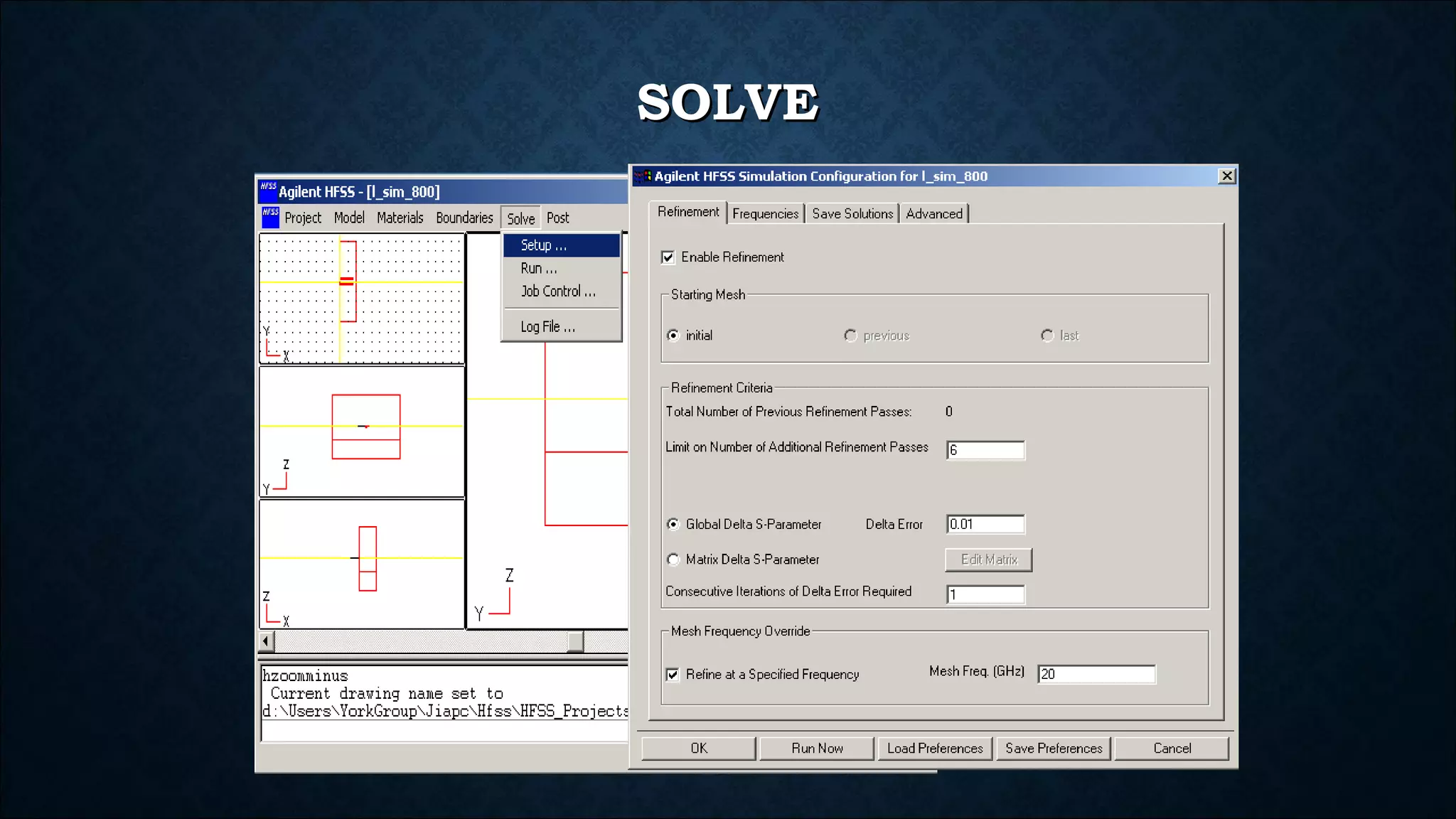Image resolution: width=1456 pixels, height=819 pixels.
Task: Click the Mesh Freq. (GHz) input field
Action: pos(1096,674)
